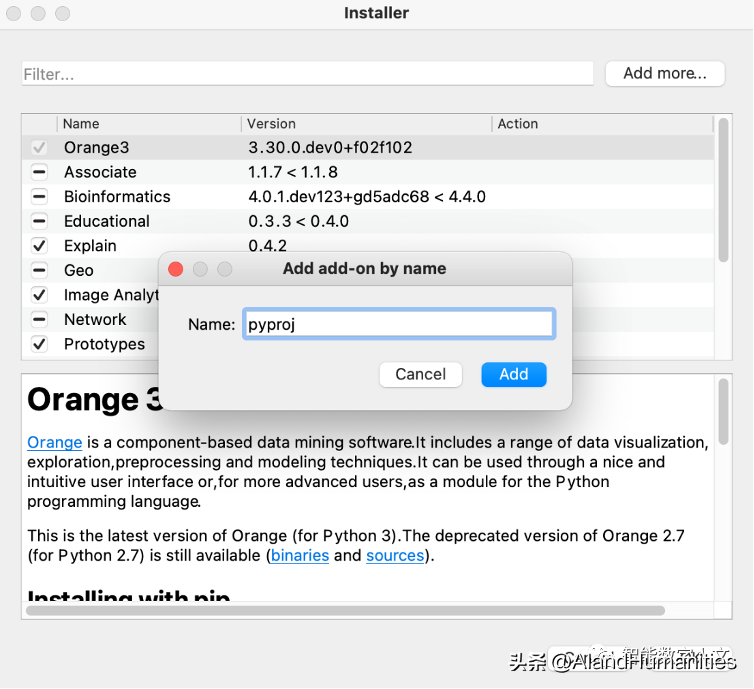
Task: Toggle the Bioinformatics add-on checkbox
Action: [x=39, y=196]
